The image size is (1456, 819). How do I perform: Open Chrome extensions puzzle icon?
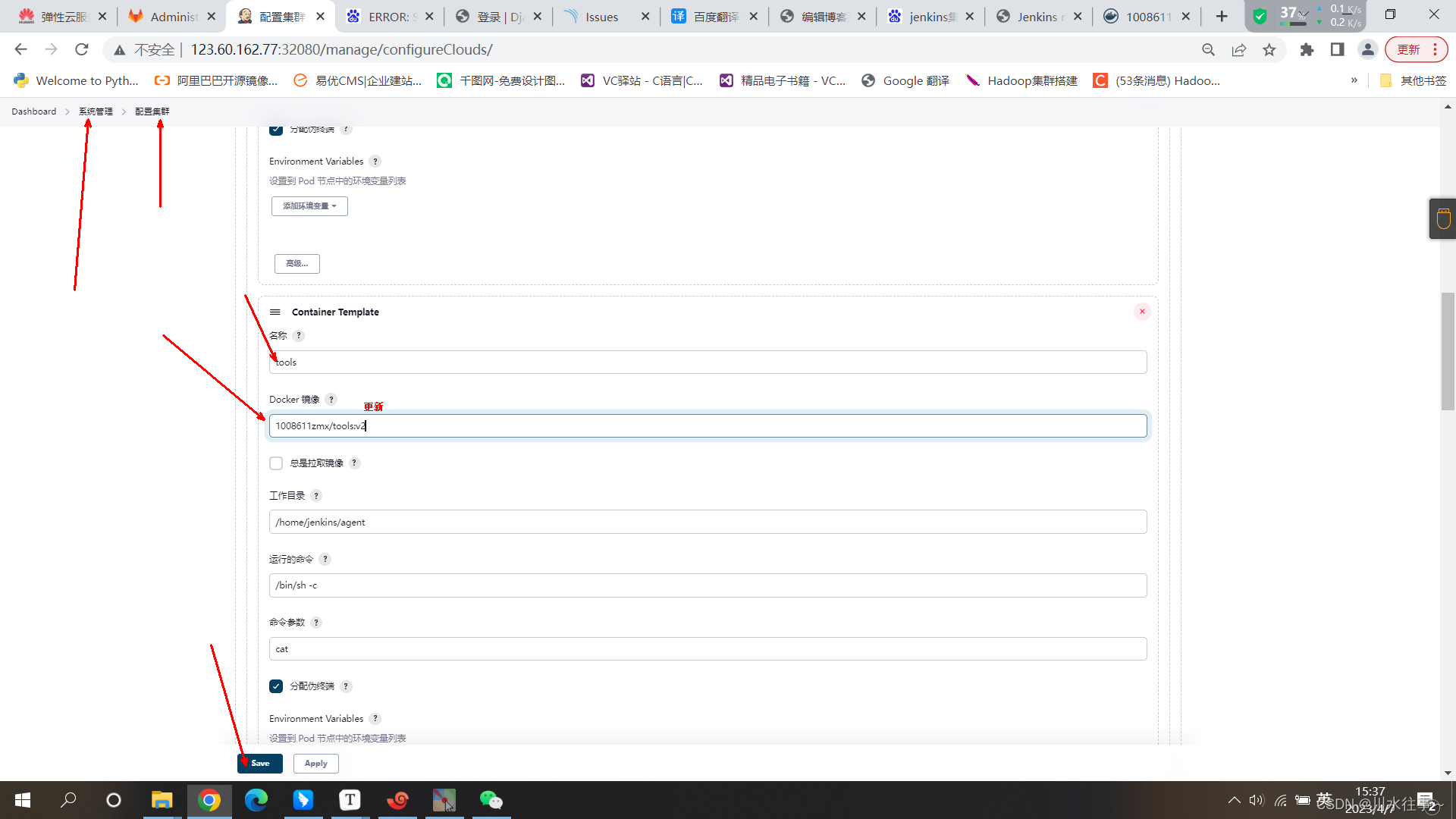1307,50
